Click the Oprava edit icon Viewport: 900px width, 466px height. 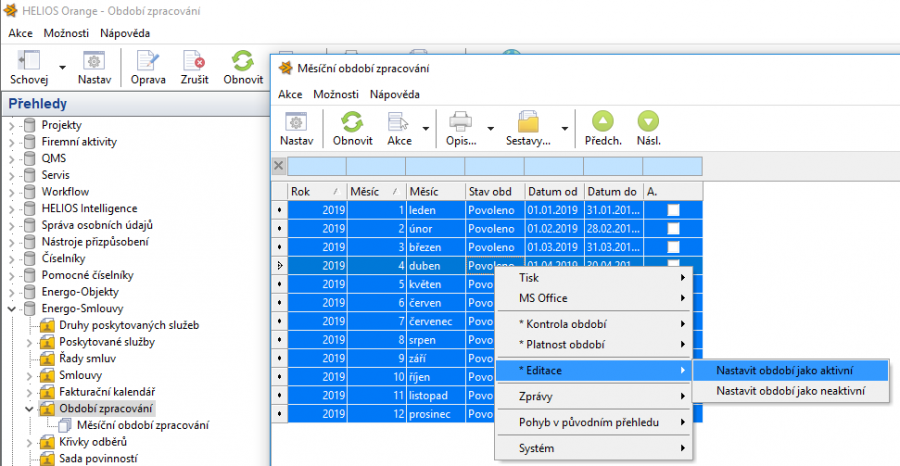(148, 60)
